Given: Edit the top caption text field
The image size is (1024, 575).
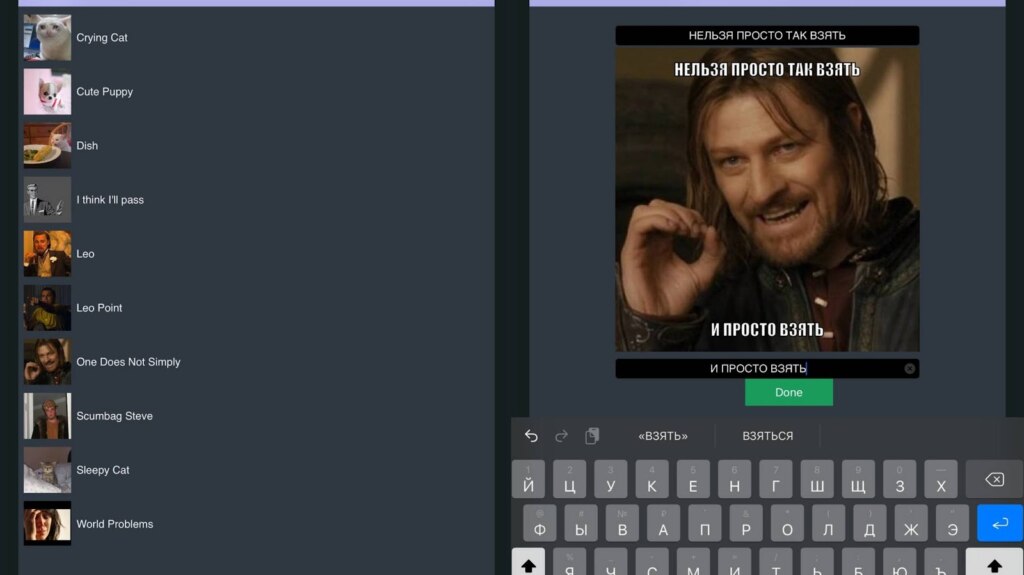Looking at the screenshot, I should (767, 35).
